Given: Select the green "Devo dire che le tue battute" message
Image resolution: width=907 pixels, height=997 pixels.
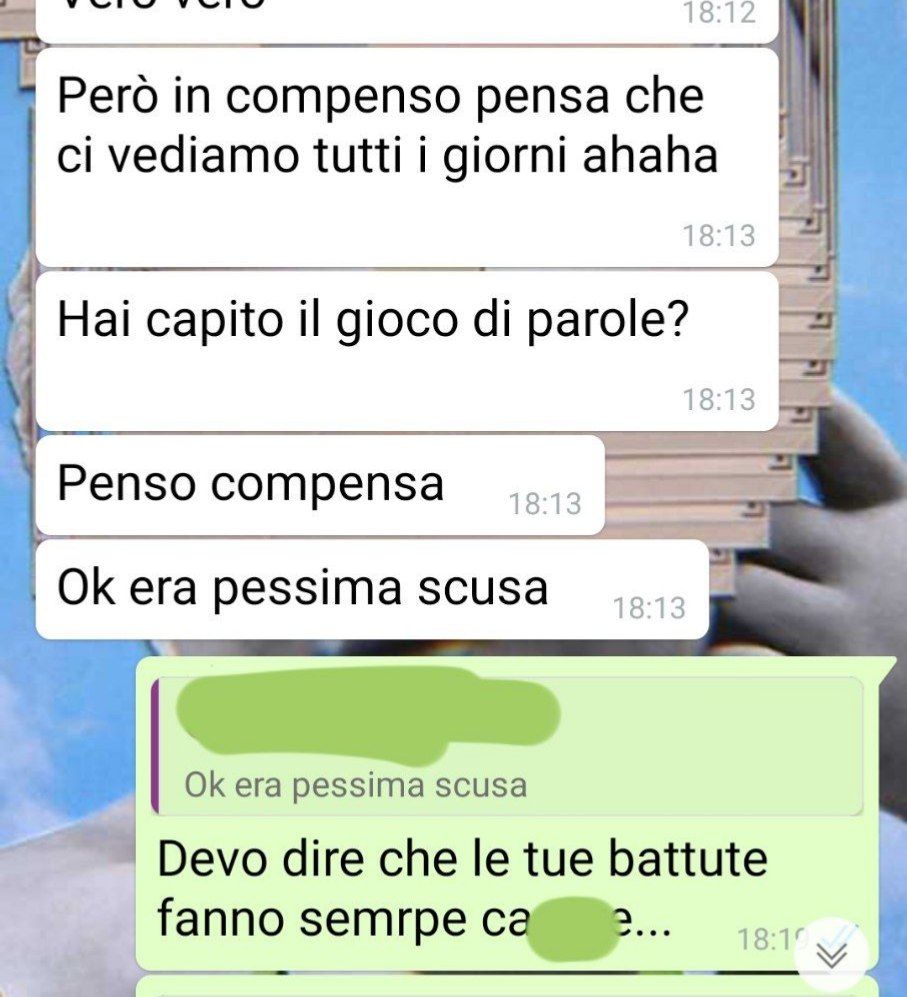Looking at the screenshot, I should [x=507, y=813].
